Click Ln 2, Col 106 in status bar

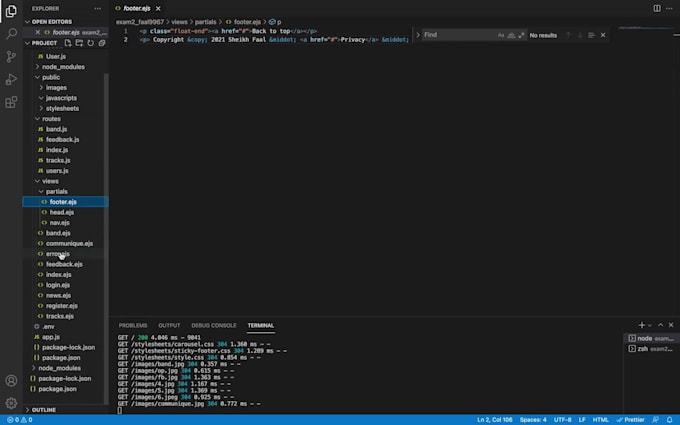pyautogui.click(x=494, y=420)
